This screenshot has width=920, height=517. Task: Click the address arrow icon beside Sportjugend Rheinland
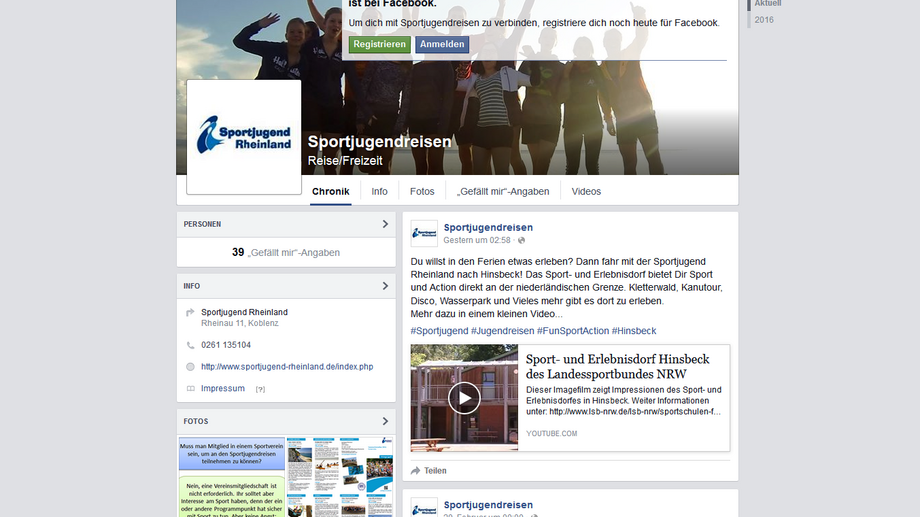coord(190,313)
